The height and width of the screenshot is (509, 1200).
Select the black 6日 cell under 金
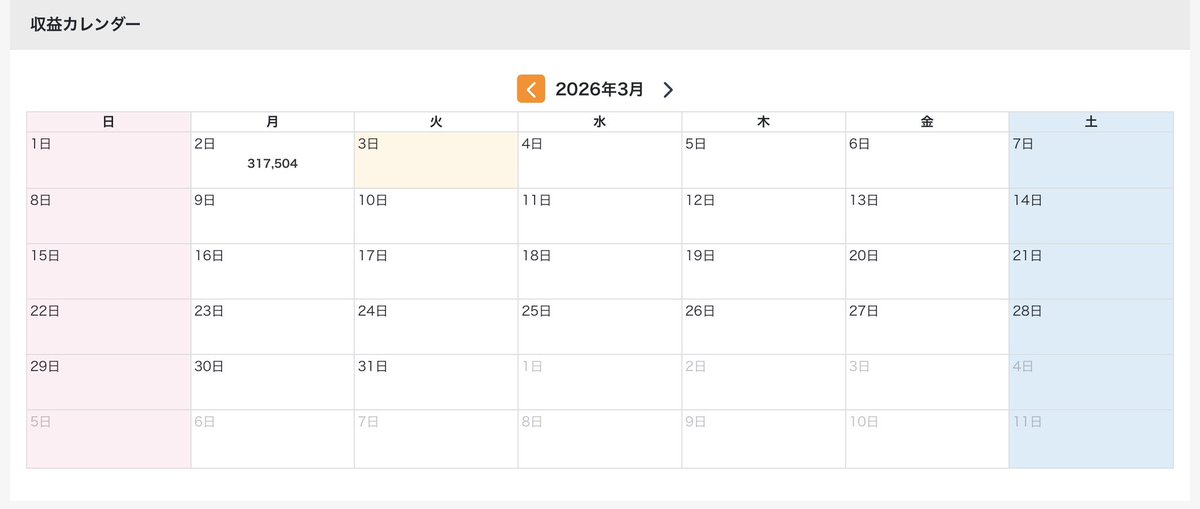point(927,160)
